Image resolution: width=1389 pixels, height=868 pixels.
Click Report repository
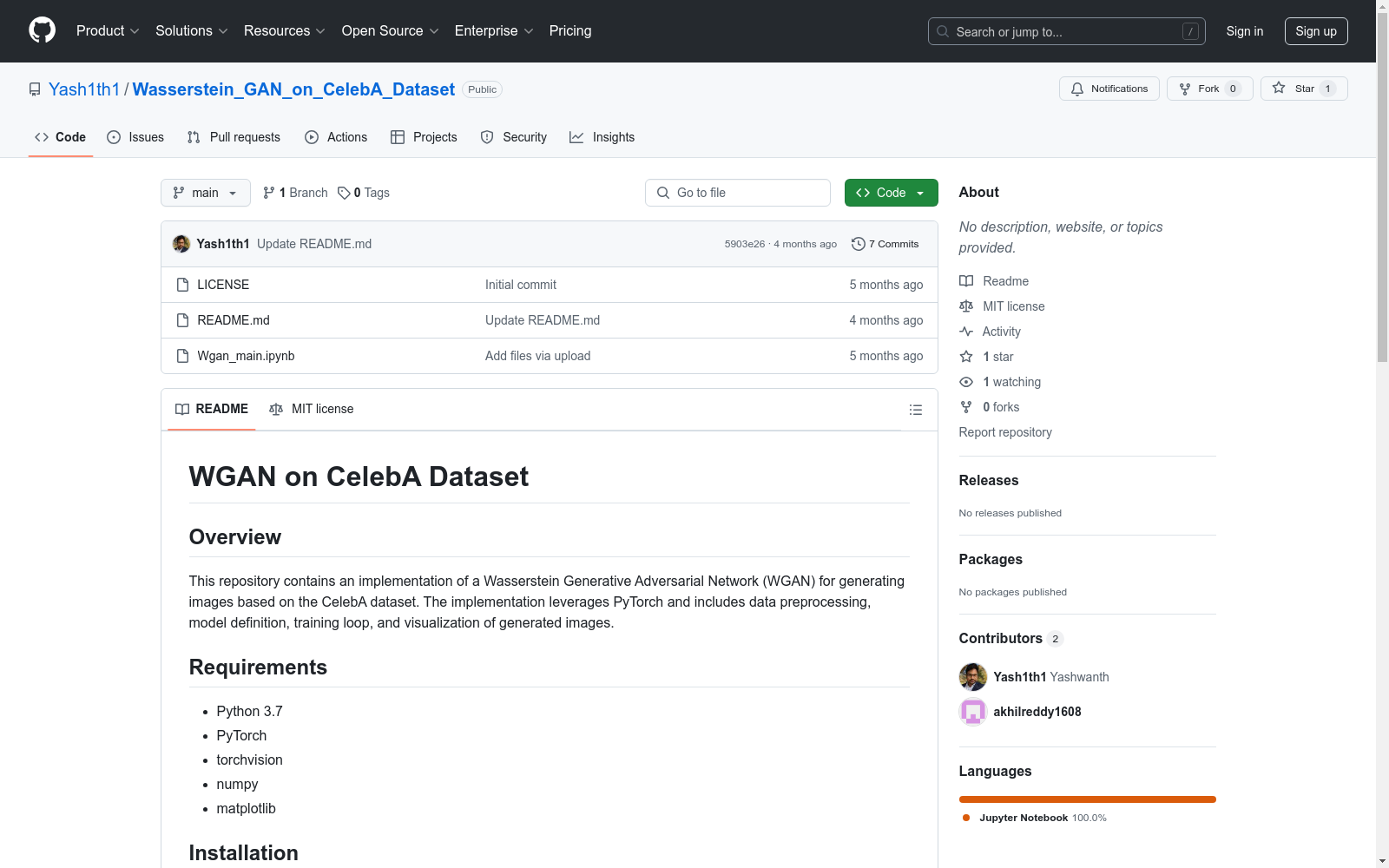click(1005, 432)
